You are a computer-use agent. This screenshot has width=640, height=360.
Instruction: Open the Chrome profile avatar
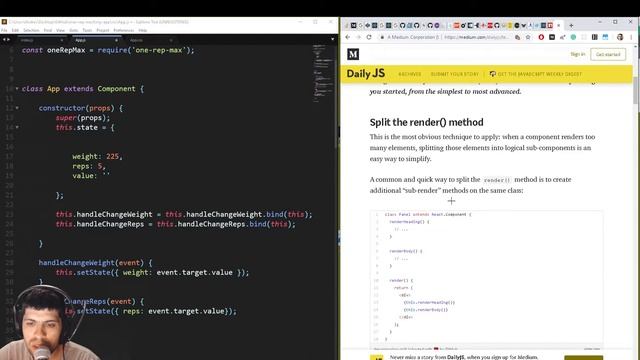[x=620, y=37]
